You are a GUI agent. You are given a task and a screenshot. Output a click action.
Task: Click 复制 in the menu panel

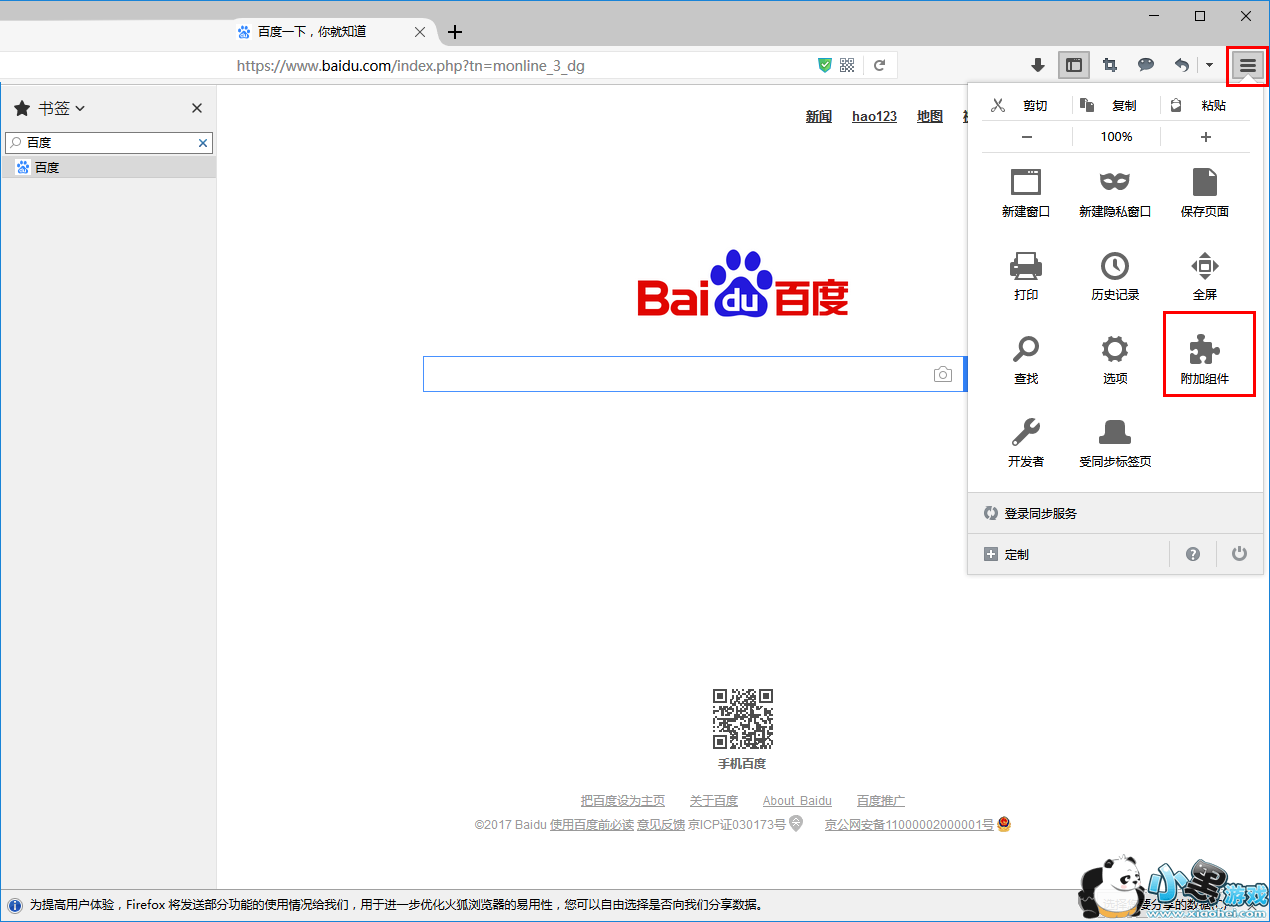point(1109,105)
